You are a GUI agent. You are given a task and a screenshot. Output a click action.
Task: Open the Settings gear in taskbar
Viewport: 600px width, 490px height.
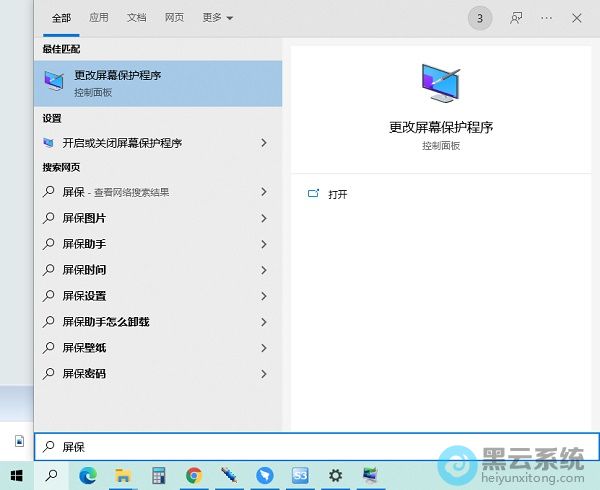[x=335, y=476]
